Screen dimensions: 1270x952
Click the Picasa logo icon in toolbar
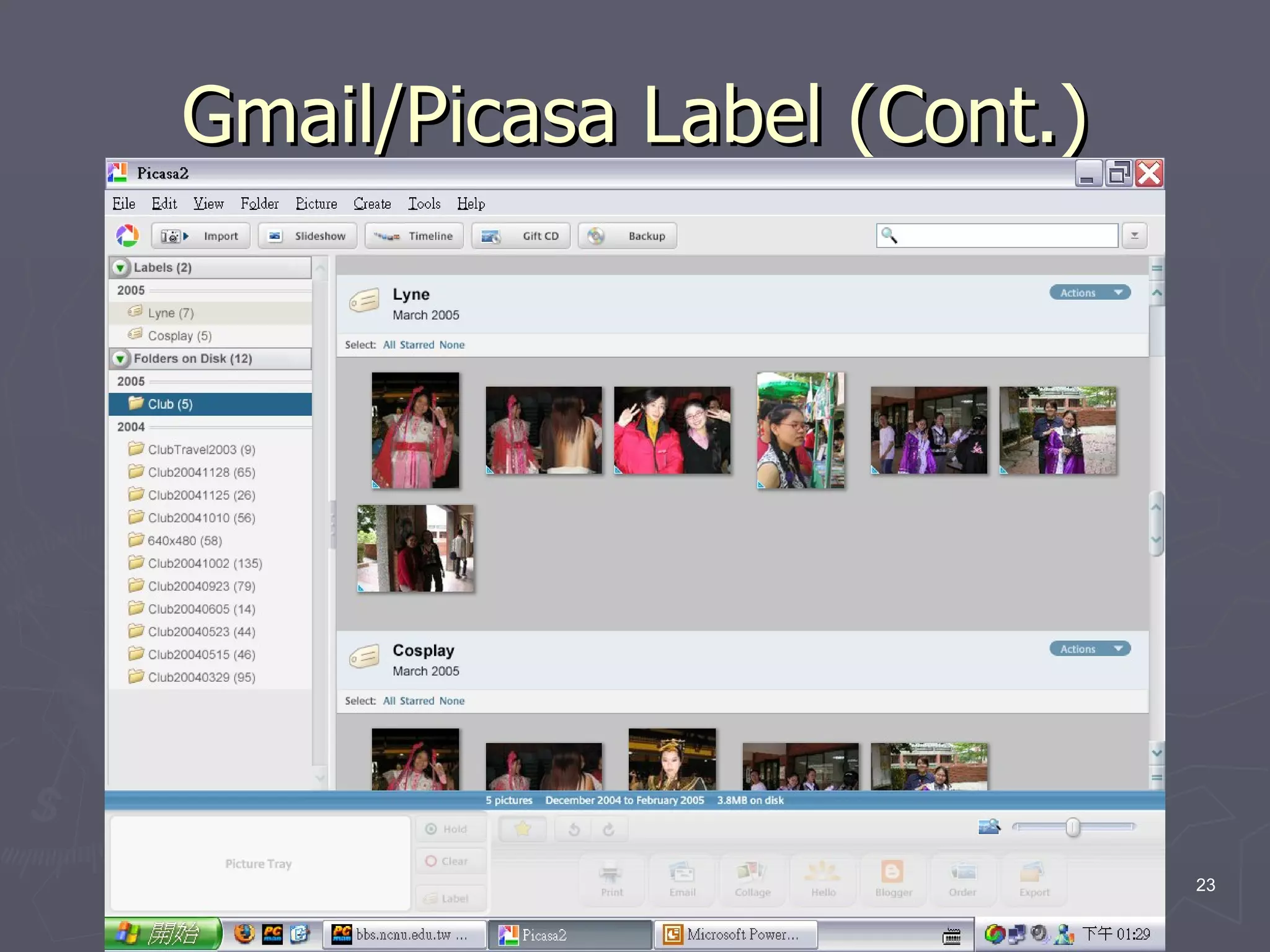(x=128, y=236)
